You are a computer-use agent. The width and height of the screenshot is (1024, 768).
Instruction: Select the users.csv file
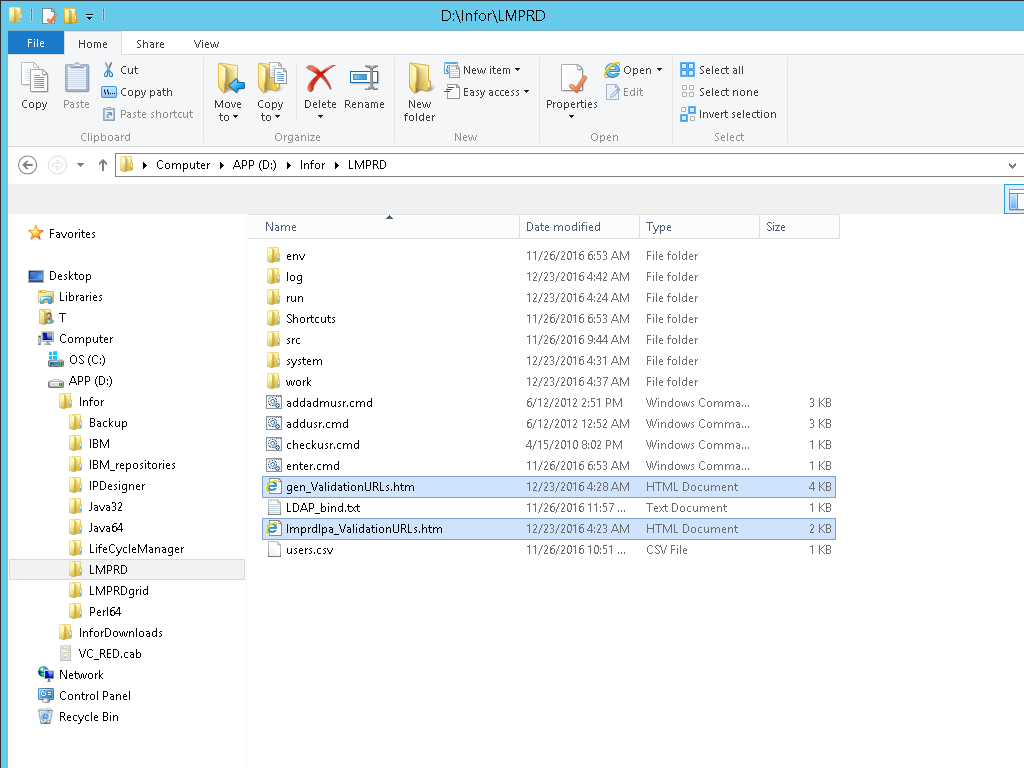coord(309,550)
